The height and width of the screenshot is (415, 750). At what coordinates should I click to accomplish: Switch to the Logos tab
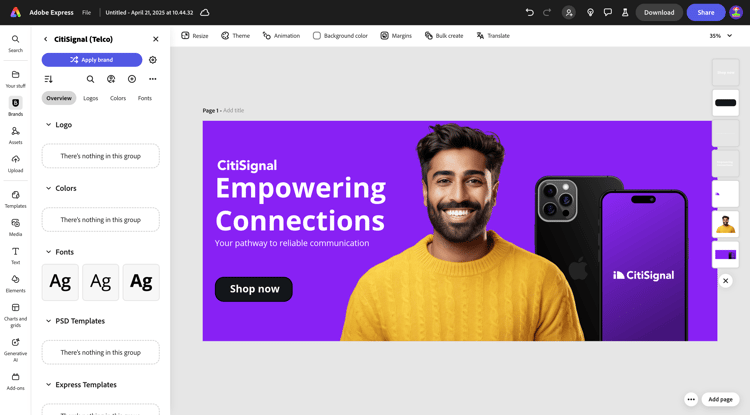point(90,98)
